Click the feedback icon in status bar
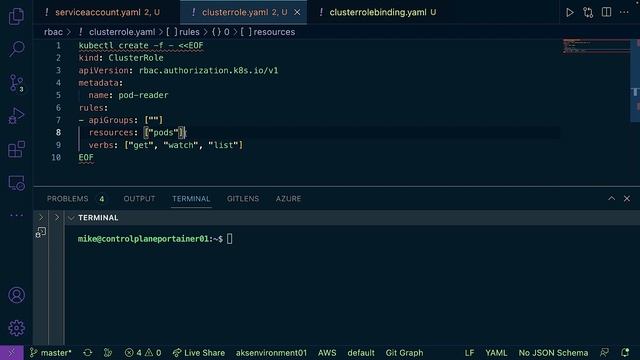The width and height of the screenshot is (640, 360). click(604, 353)
